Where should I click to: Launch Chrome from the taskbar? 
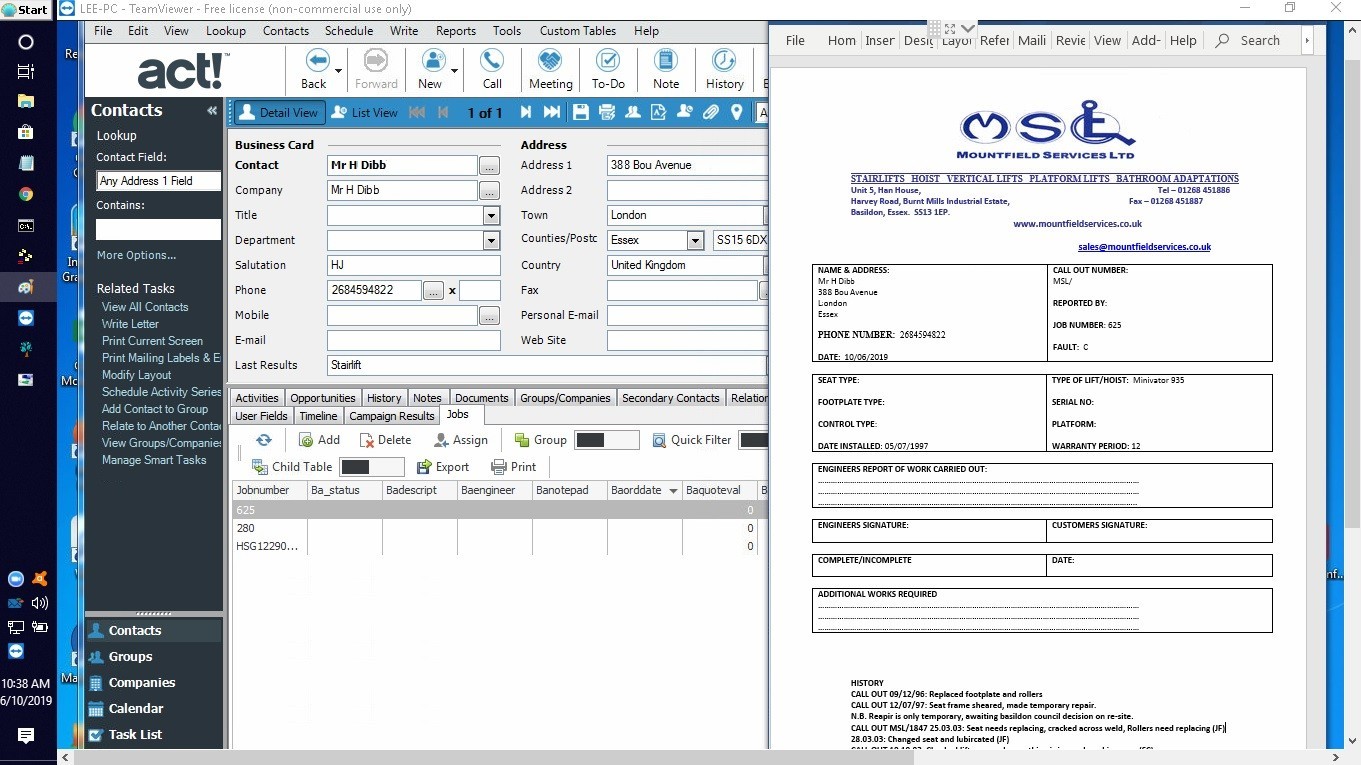pos(26,194)
